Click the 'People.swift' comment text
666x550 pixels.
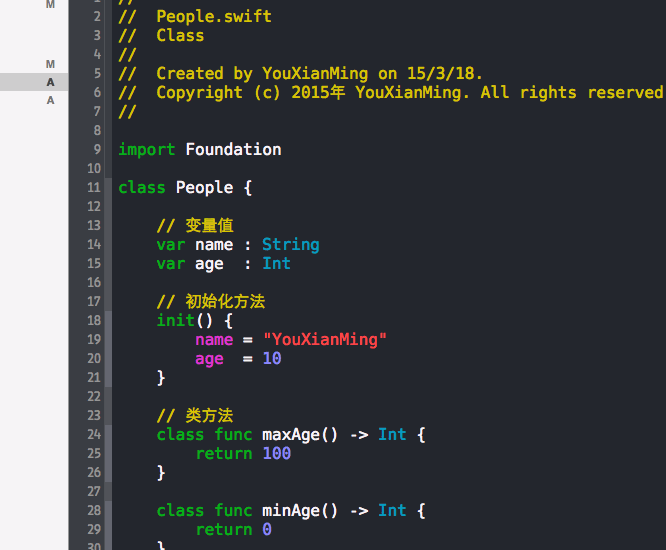[214, 17]
